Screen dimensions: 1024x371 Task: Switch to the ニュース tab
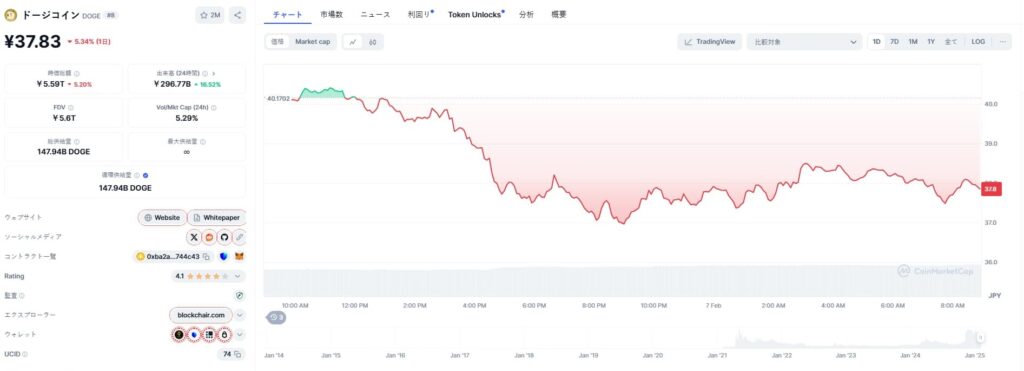tap(376, 14)
